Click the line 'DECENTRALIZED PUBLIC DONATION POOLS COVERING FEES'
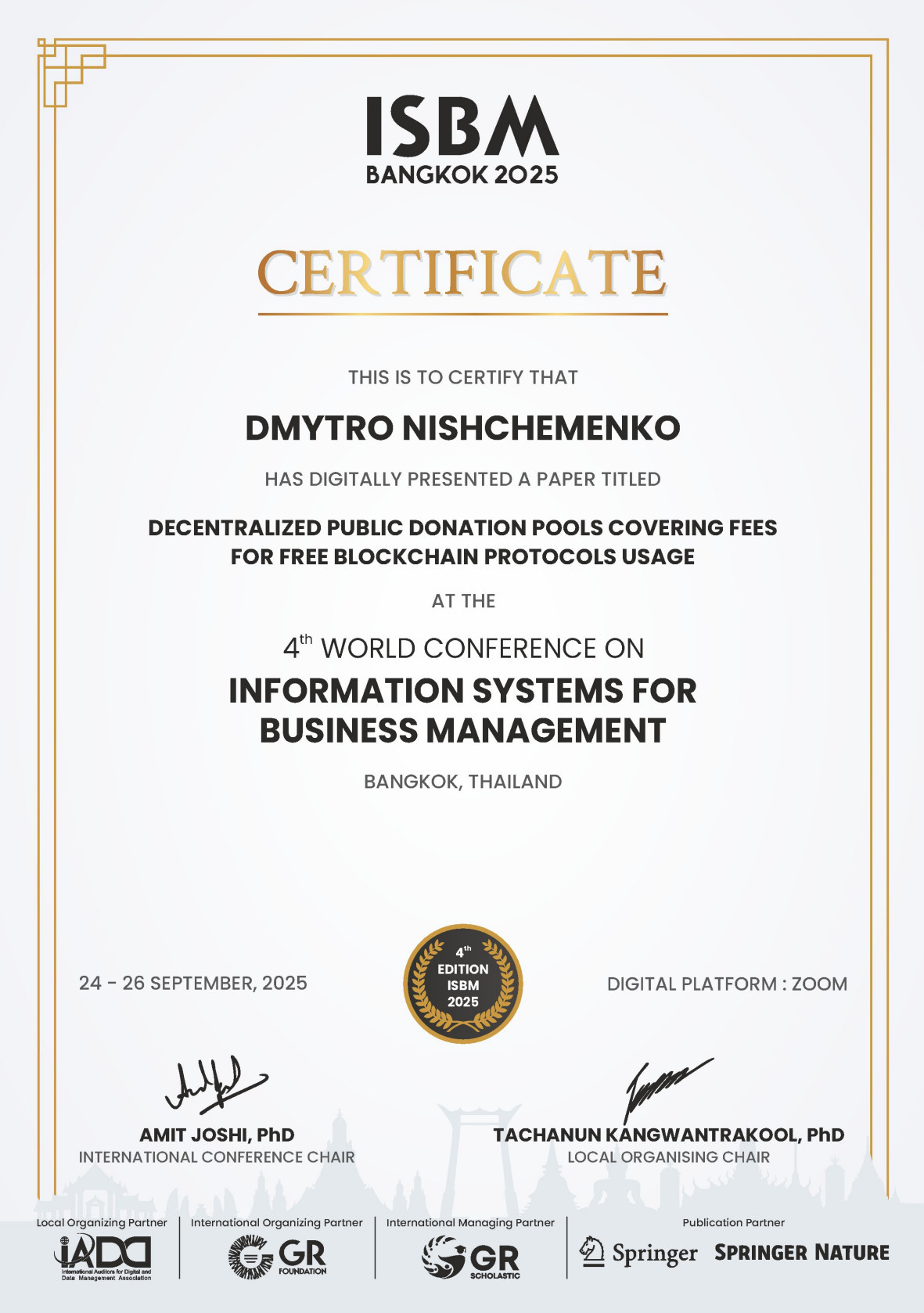The image size is (924, 1313). tap(462, 527)
